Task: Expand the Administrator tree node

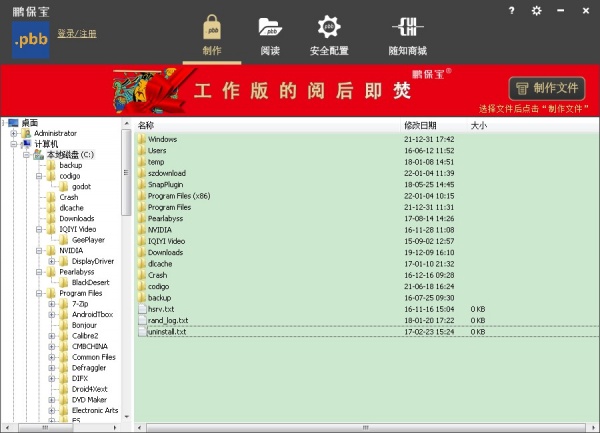Action: tap(14, 133)
